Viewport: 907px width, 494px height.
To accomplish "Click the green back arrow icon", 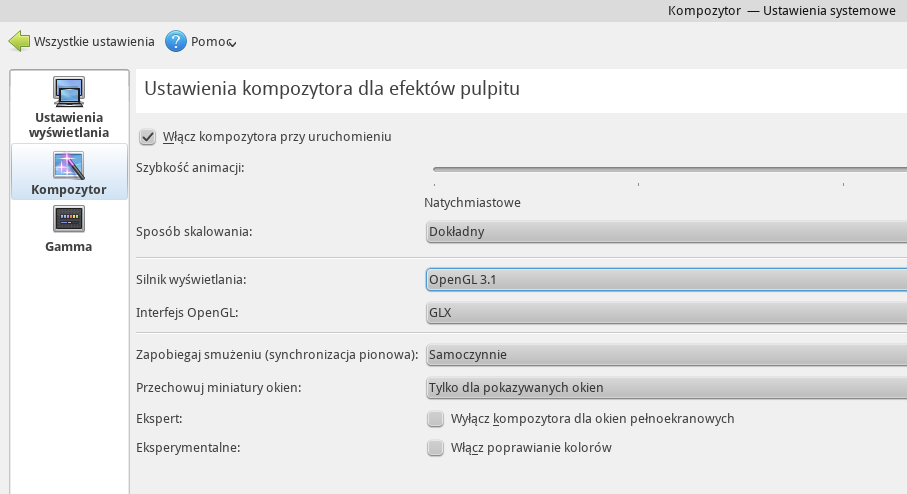I will click(x=19, y=42).
